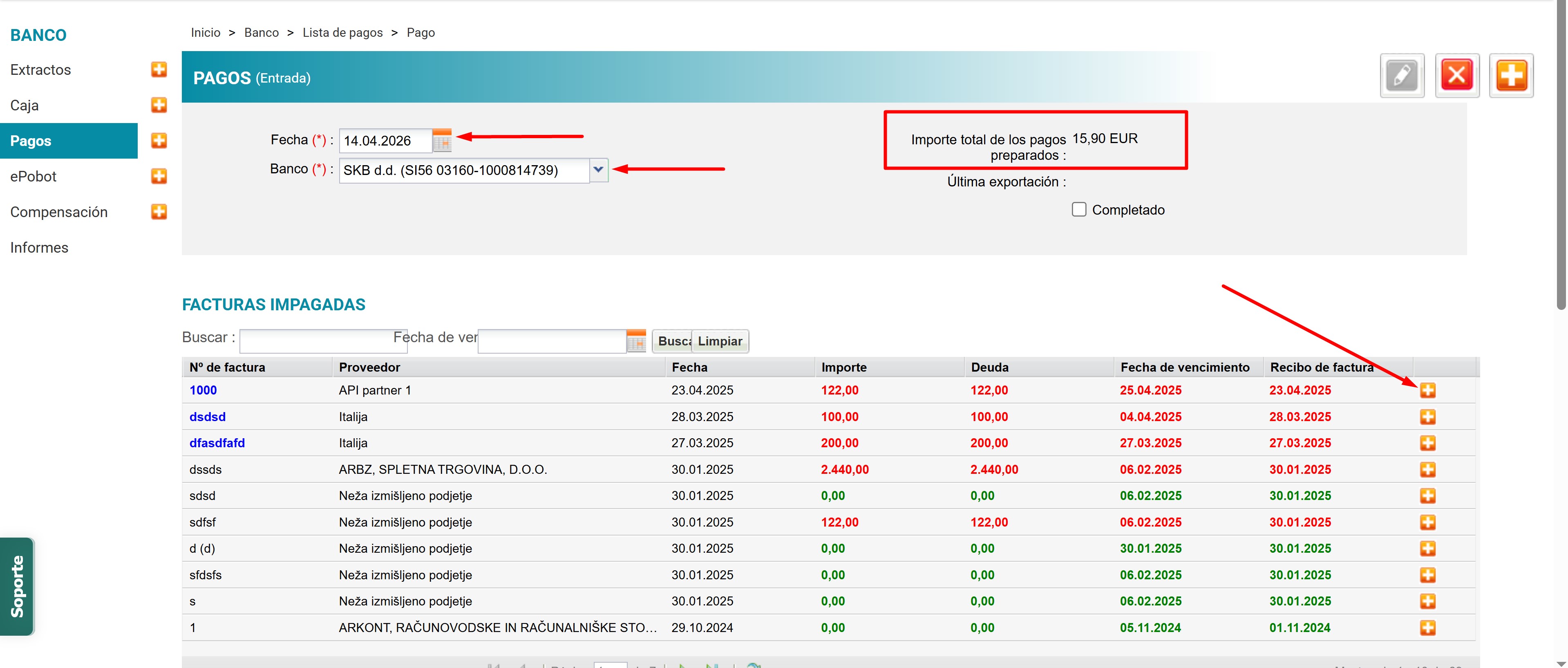1568x668 pixels.
Task: Expand the Banco dropdown arrow
Action: (598, 170)
